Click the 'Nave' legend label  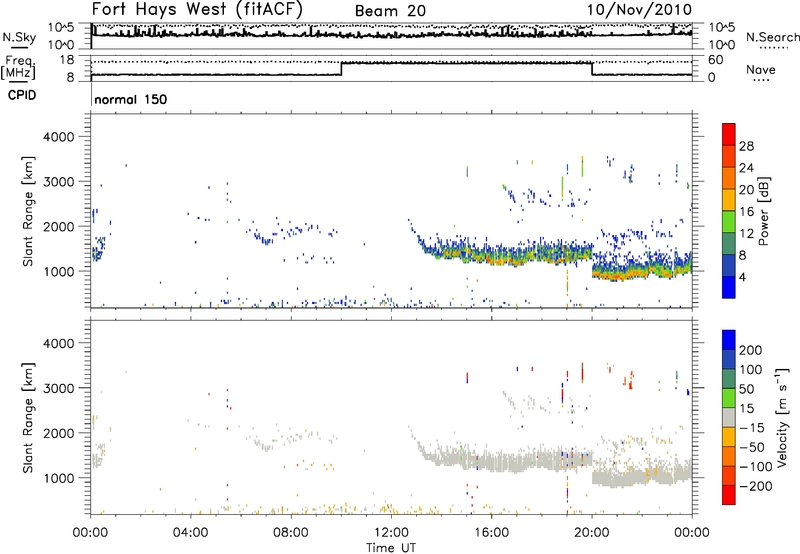[x=761, y=69]
